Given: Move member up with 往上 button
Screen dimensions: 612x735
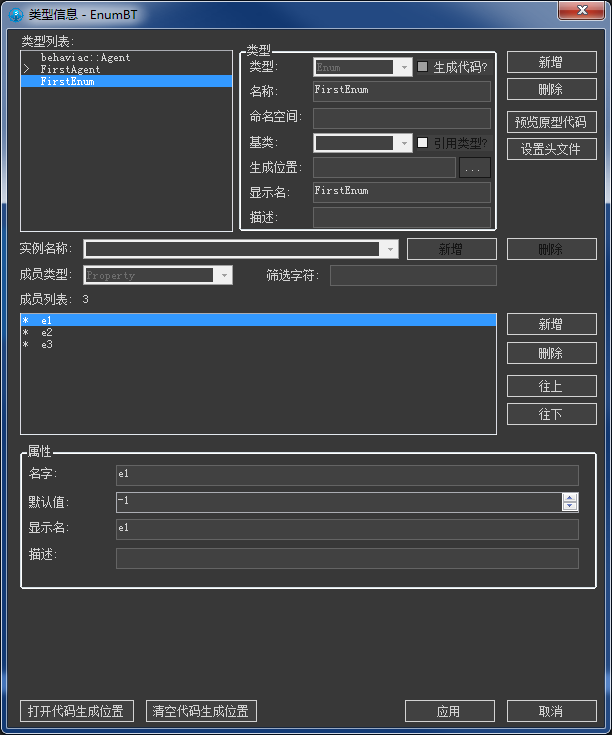Looking at the screenshot, I should click(551, 386).
